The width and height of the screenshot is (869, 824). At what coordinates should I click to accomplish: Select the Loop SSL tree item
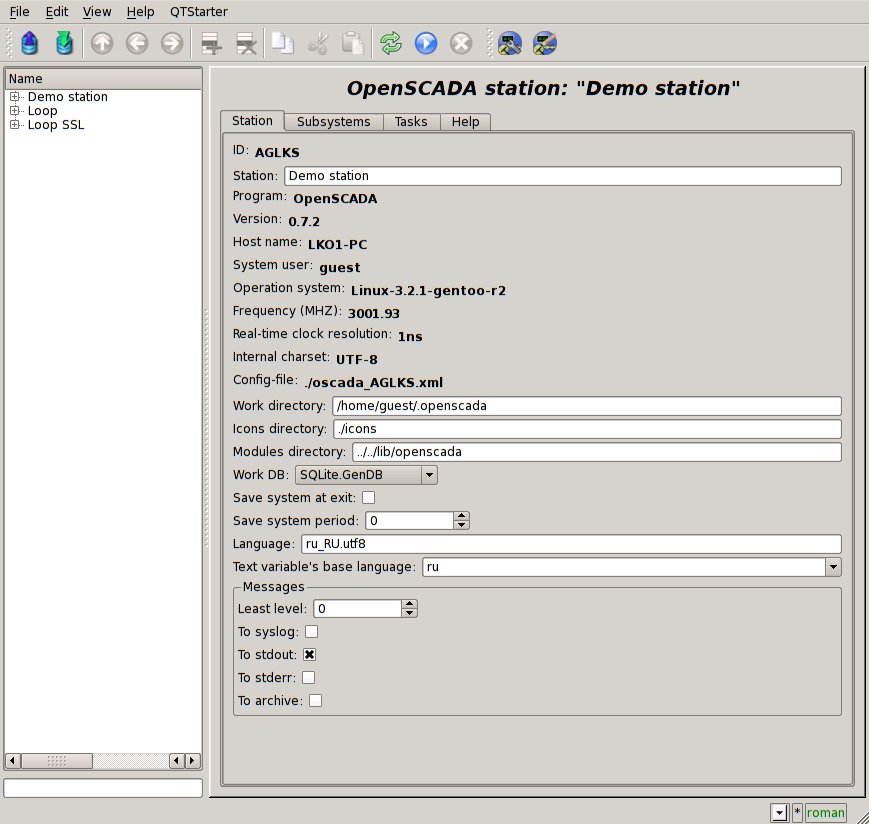[x=56, y=125]
